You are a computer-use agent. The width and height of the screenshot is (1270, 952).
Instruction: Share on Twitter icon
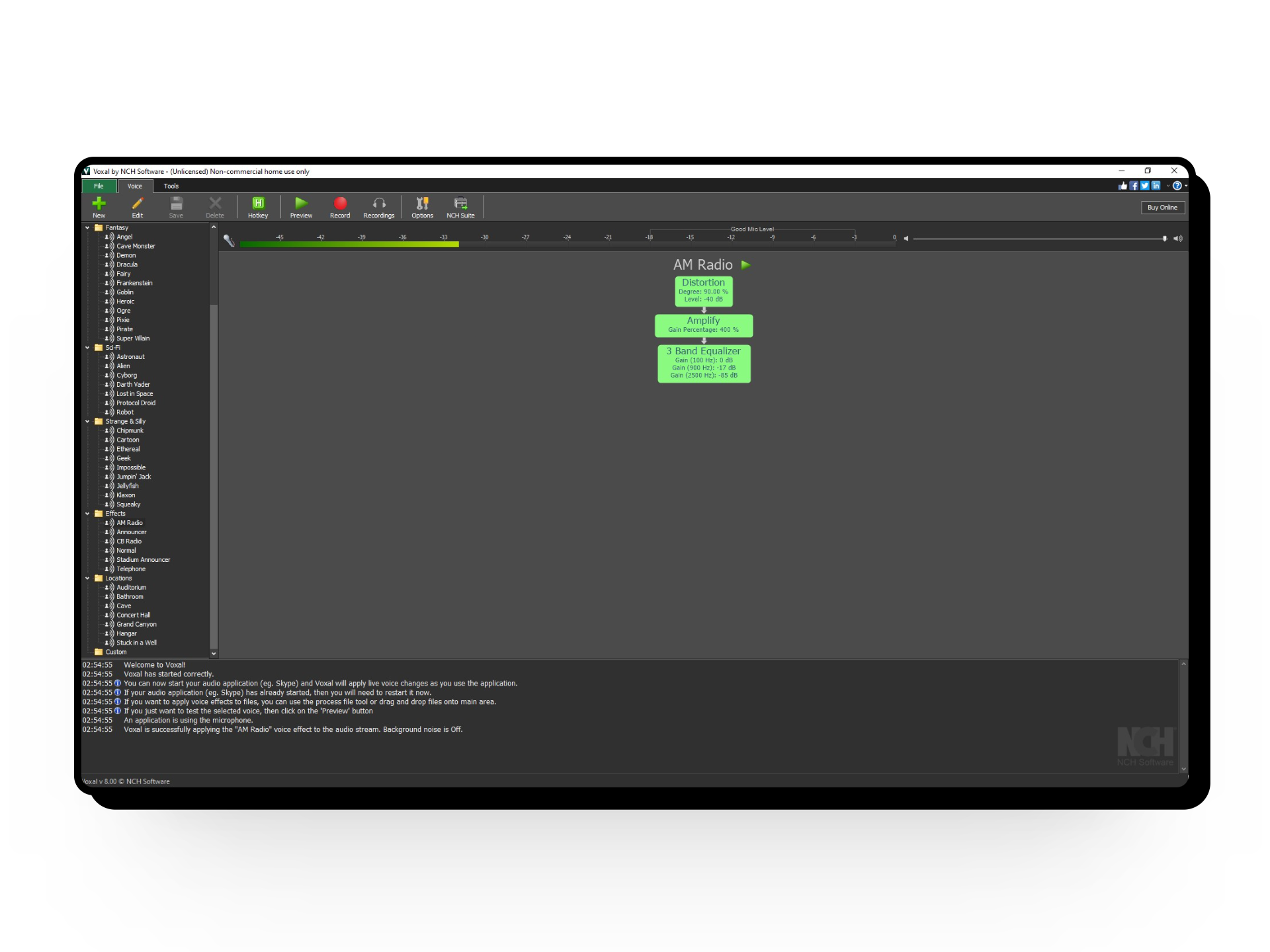1144,186
